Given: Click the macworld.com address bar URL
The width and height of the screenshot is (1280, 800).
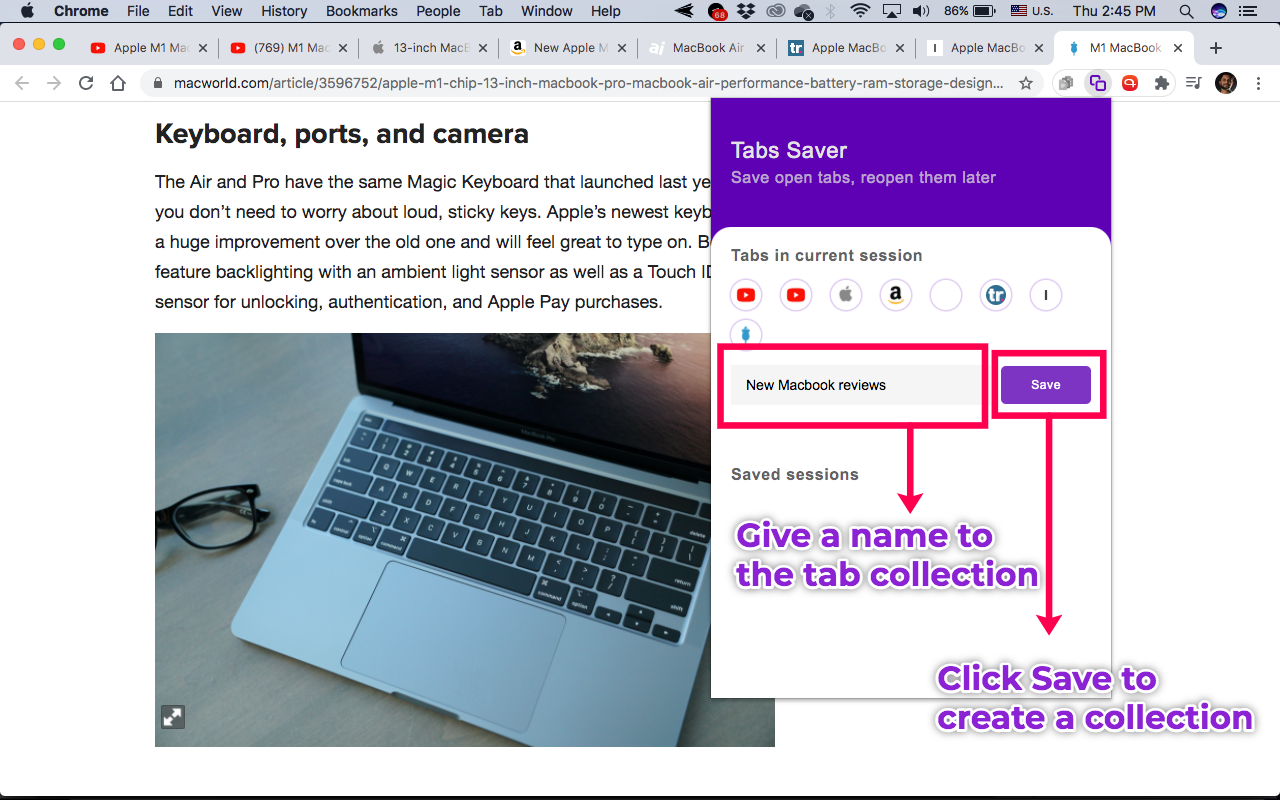Looking at the screenshot, I should tap(588, 84).
